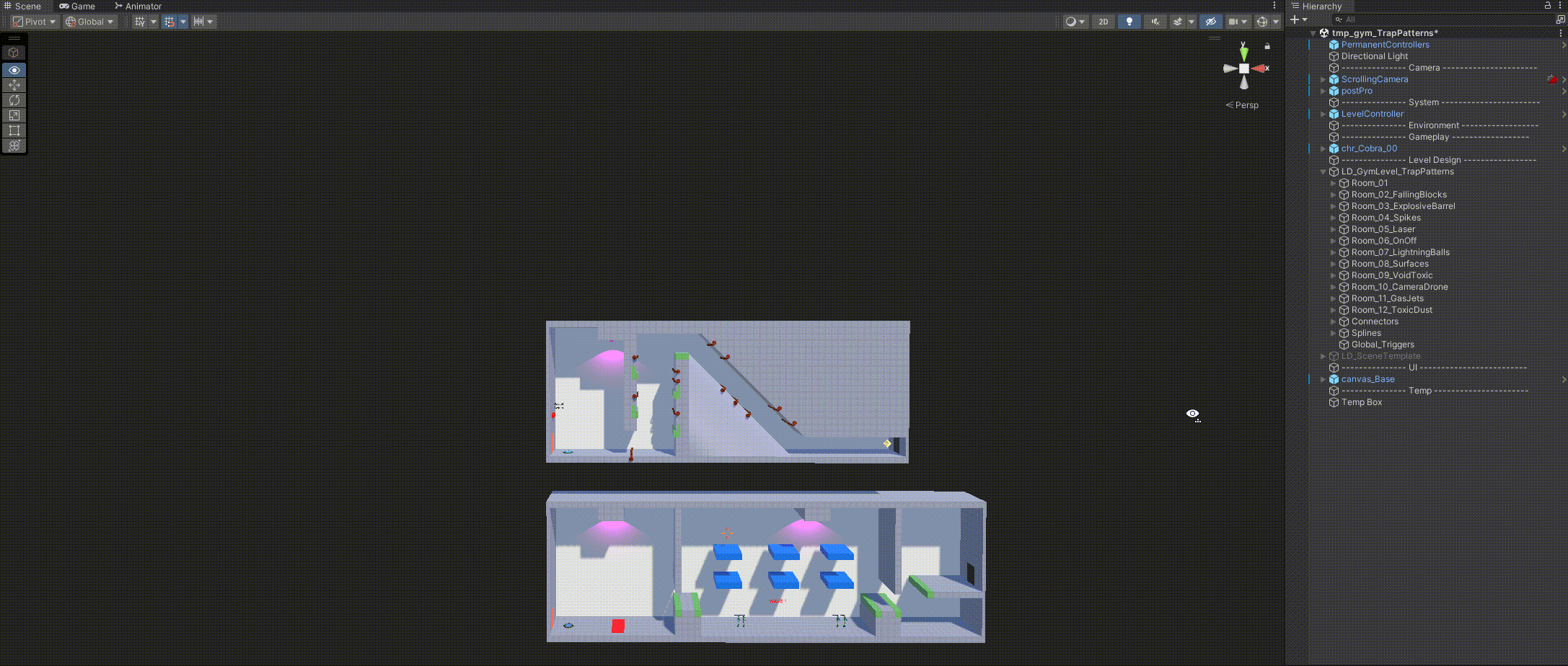Click the Scene camera settings icon
The height and width of the screenshot is (666, 1568).
[1233, 22]
